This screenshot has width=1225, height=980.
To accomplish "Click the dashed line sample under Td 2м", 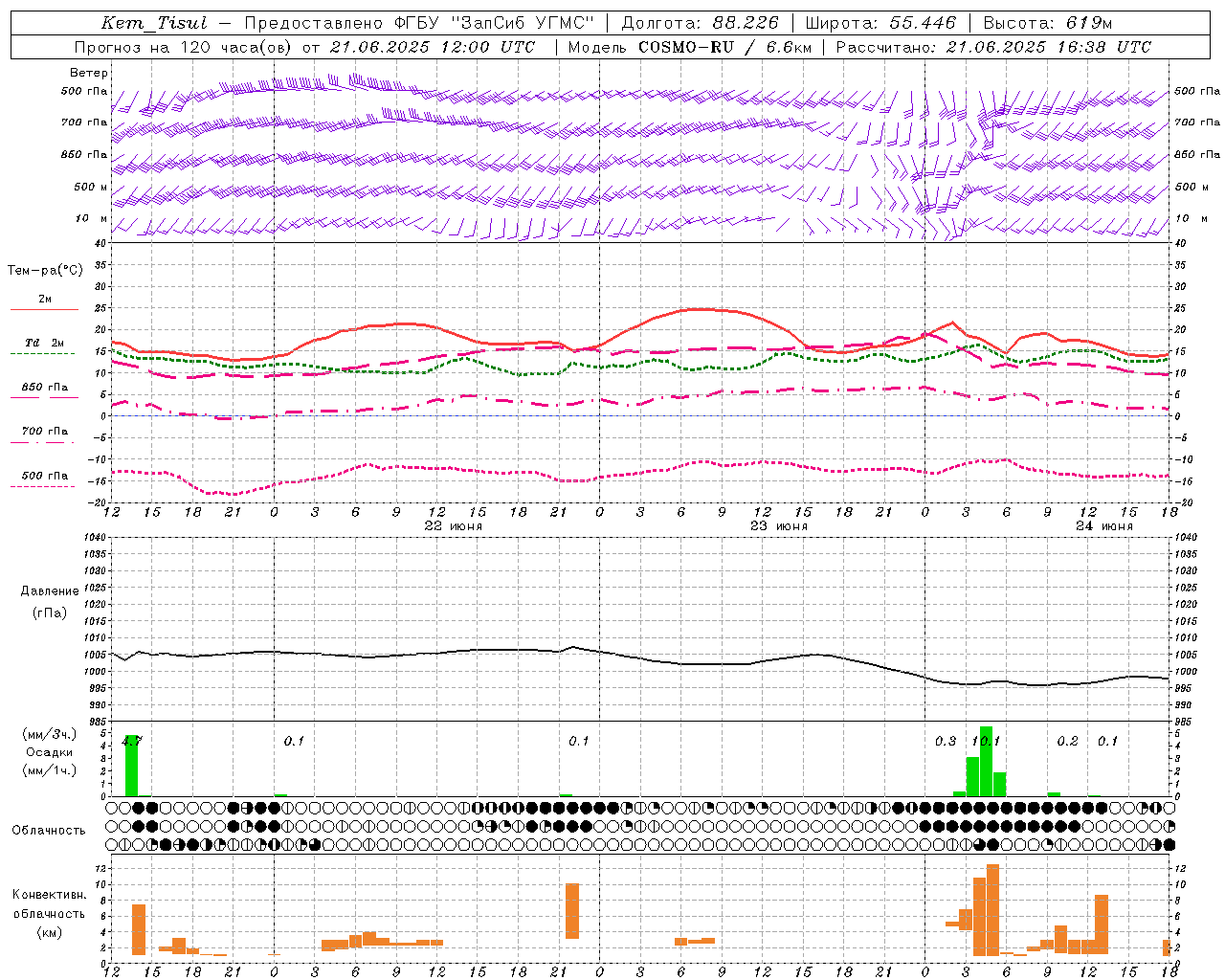I will (x=42, y=354).
